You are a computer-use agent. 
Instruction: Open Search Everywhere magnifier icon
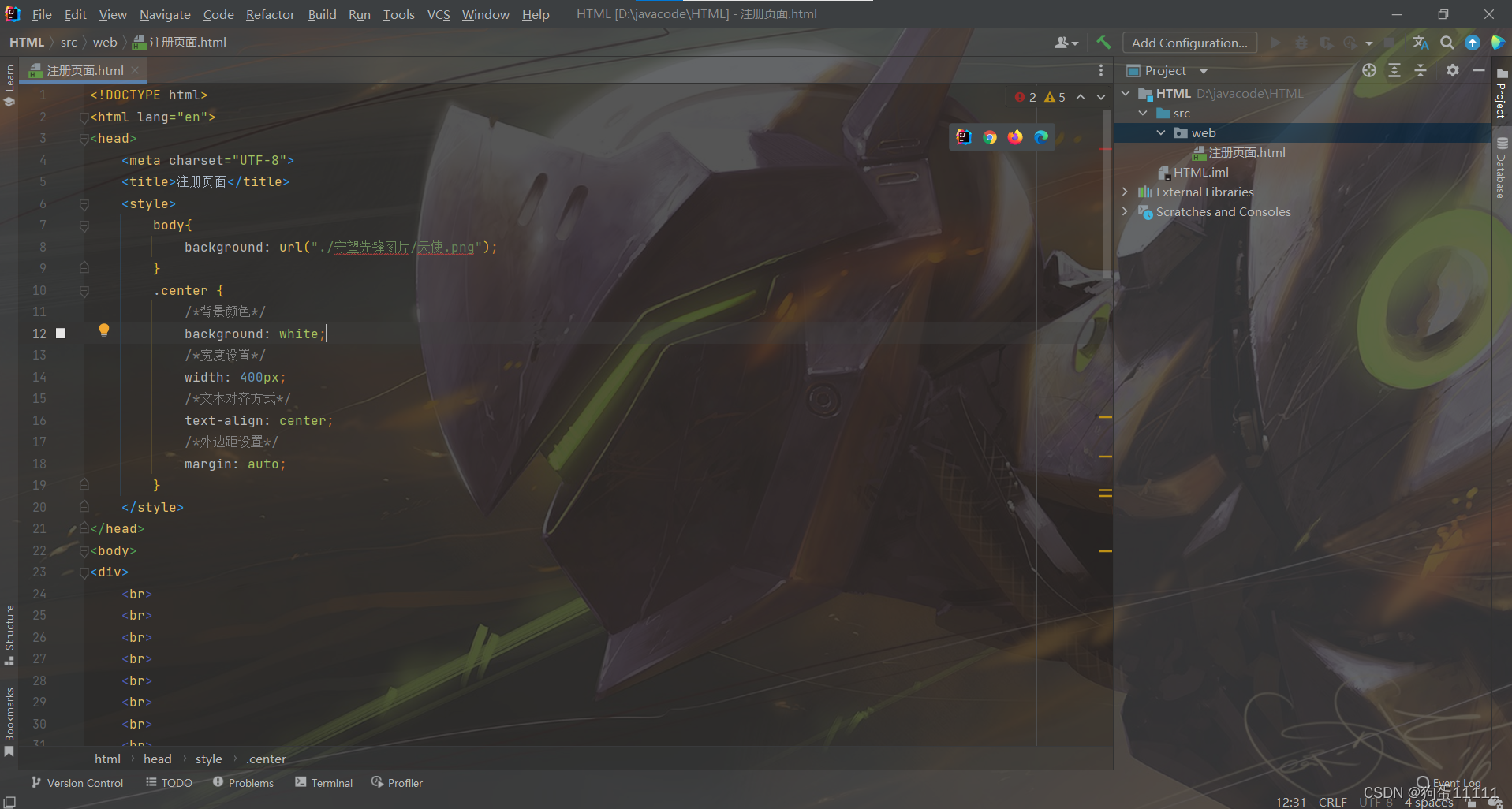1447,43
